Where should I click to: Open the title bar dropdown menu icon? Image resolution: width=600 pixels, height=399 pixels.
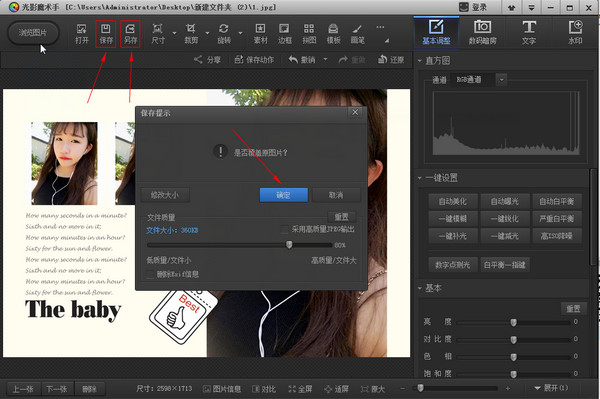coord(531,8)
